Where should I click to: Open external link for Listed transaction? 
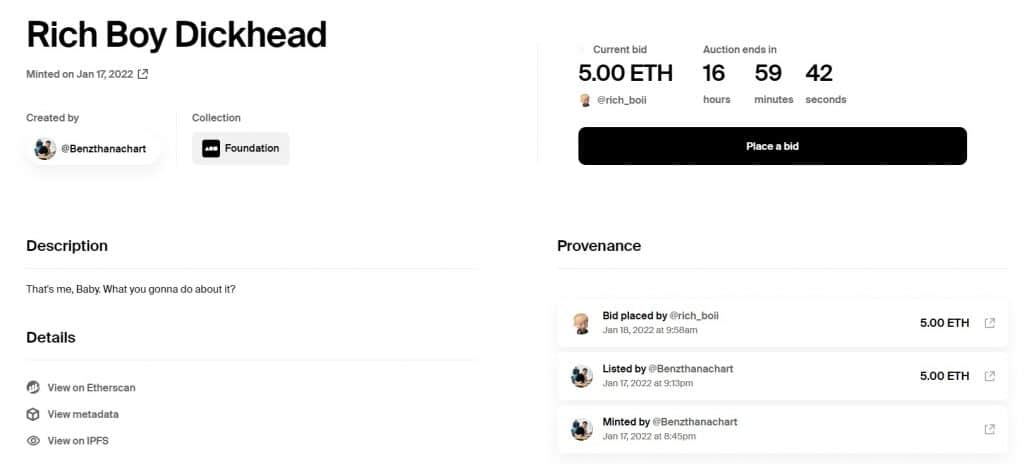pyautogui.click(x=989, y=376)
